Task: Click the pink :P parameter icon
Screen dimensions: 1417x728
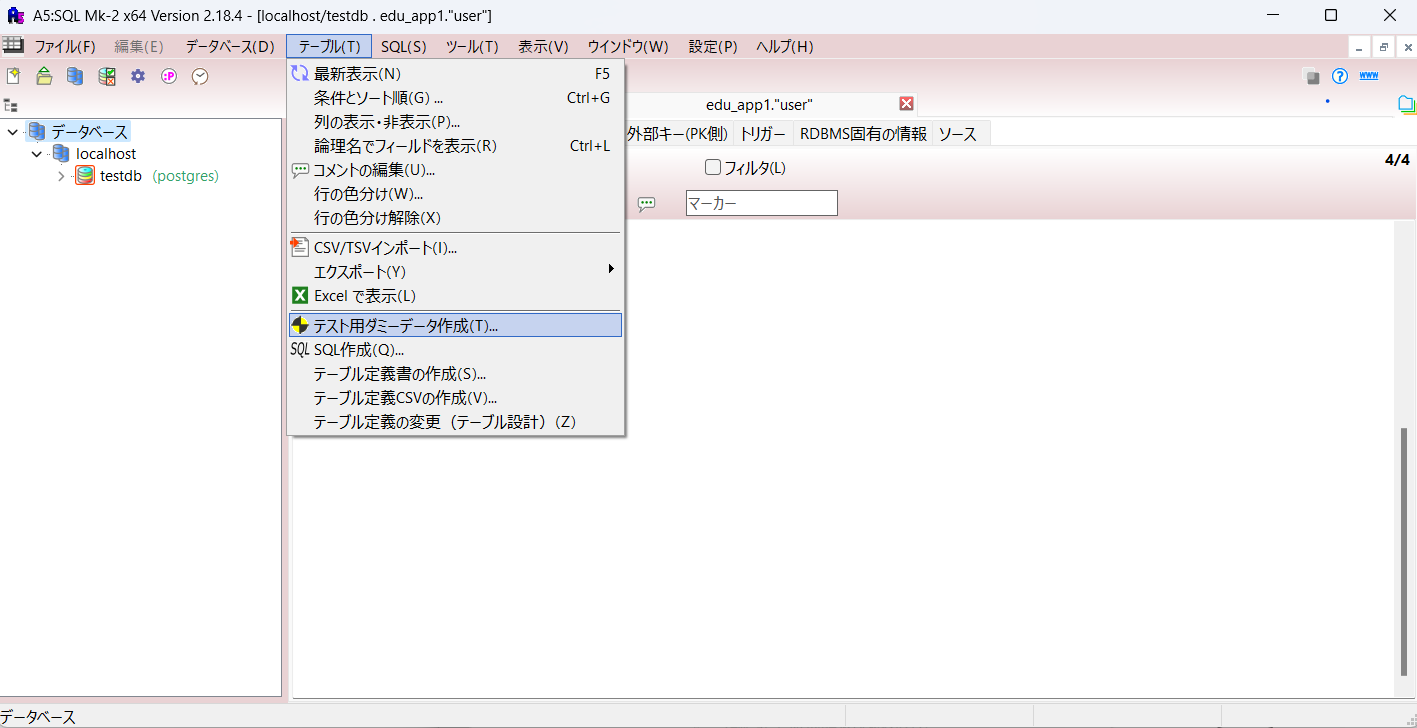Action: (169, 76)
